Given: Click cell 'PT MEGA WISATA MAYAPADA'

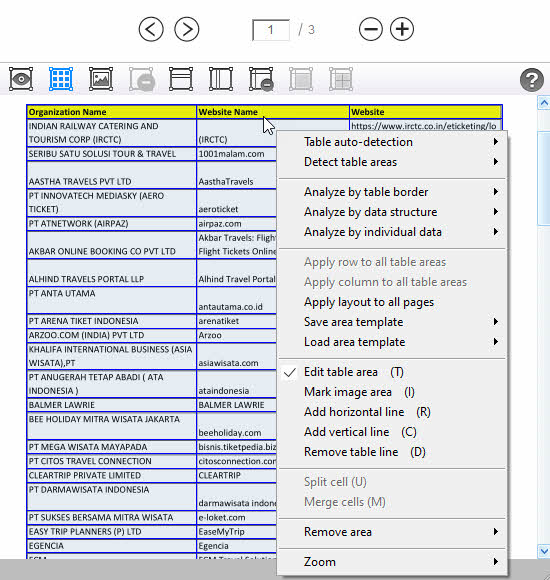Looking at the screenshot, I should tap(111, 447).
